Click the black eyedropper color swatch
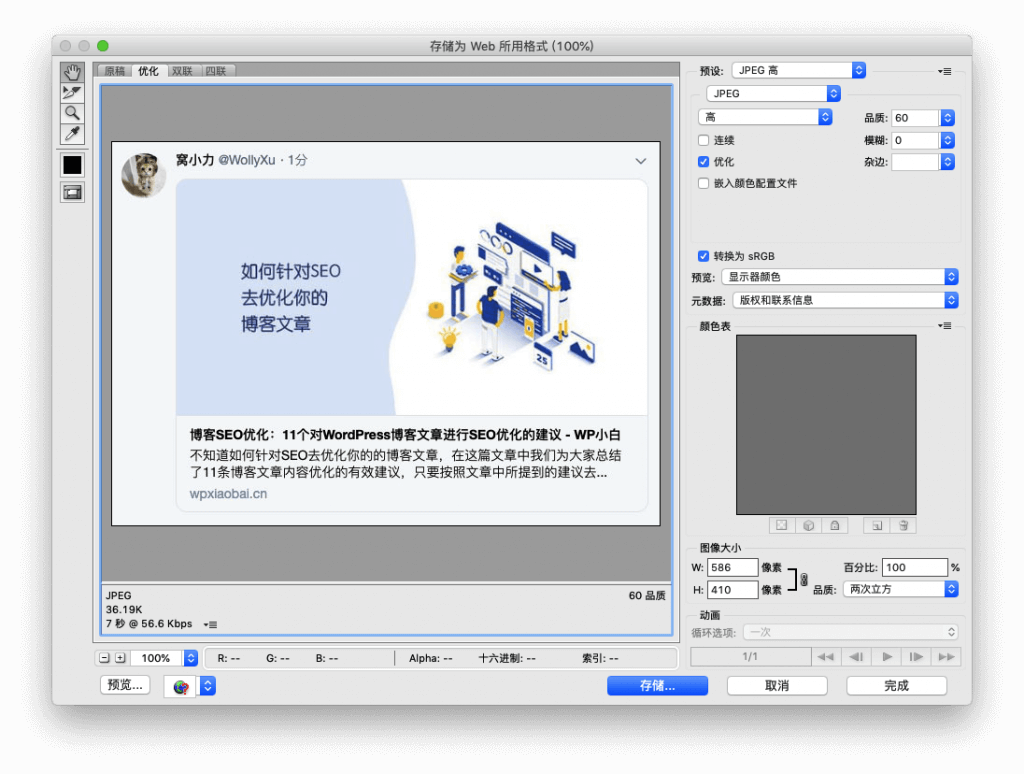The width and height of the screenshot is (1024, 774). [72, 165]
